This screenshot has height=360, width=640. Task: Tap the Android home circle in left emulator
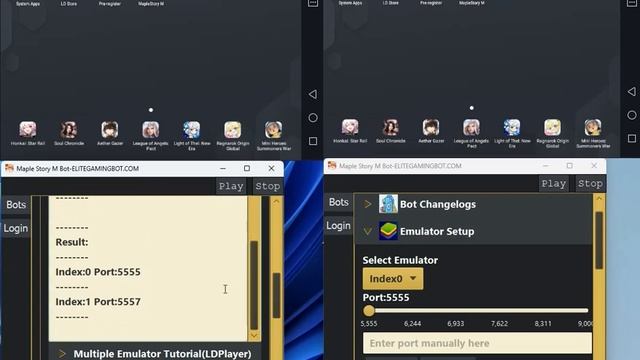[x=313, y=118]
